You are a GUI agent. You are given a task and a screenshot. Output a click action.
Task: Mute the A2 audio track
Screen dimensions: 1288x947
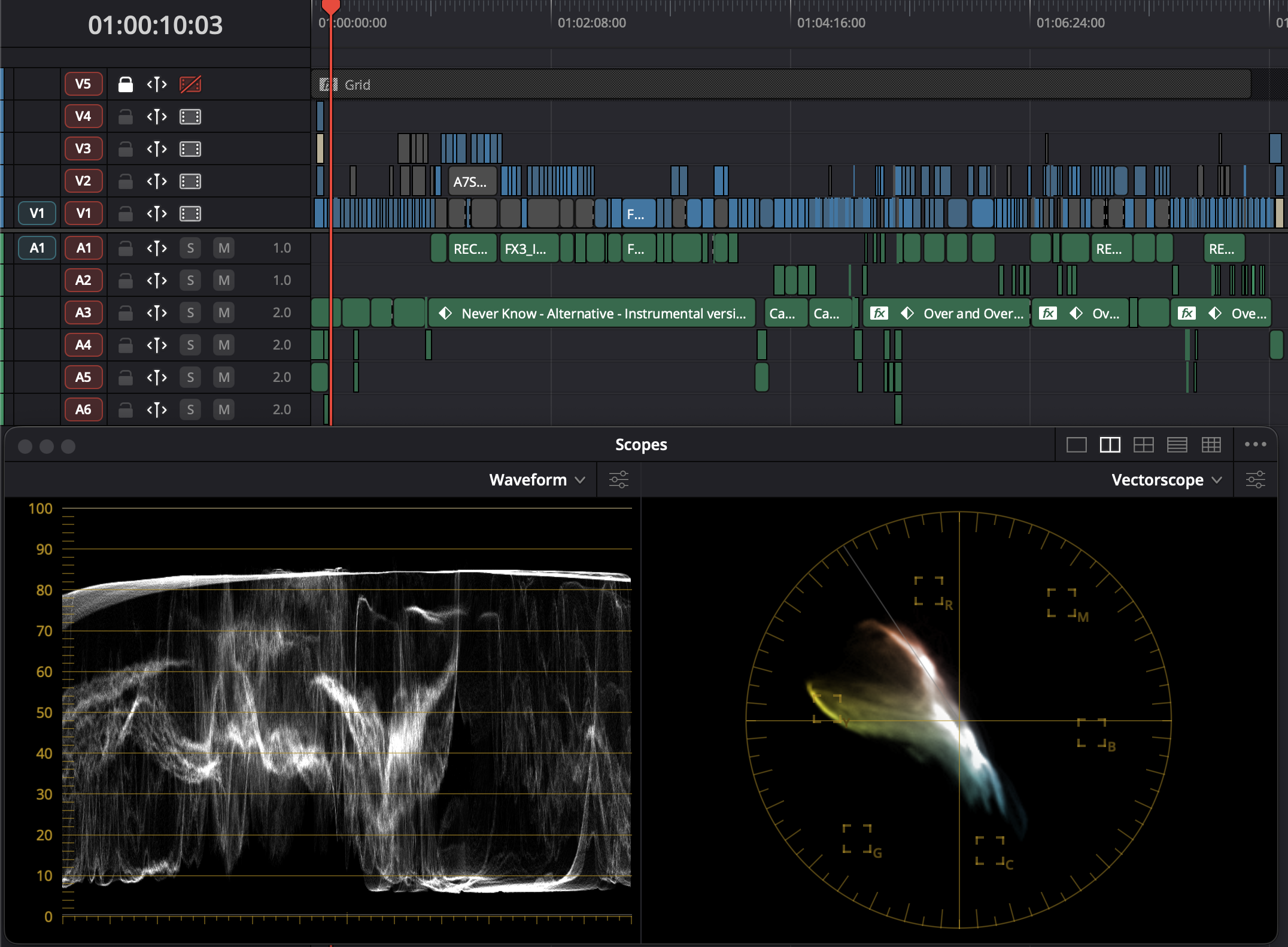pyautogui.click(x=224, y=281)
